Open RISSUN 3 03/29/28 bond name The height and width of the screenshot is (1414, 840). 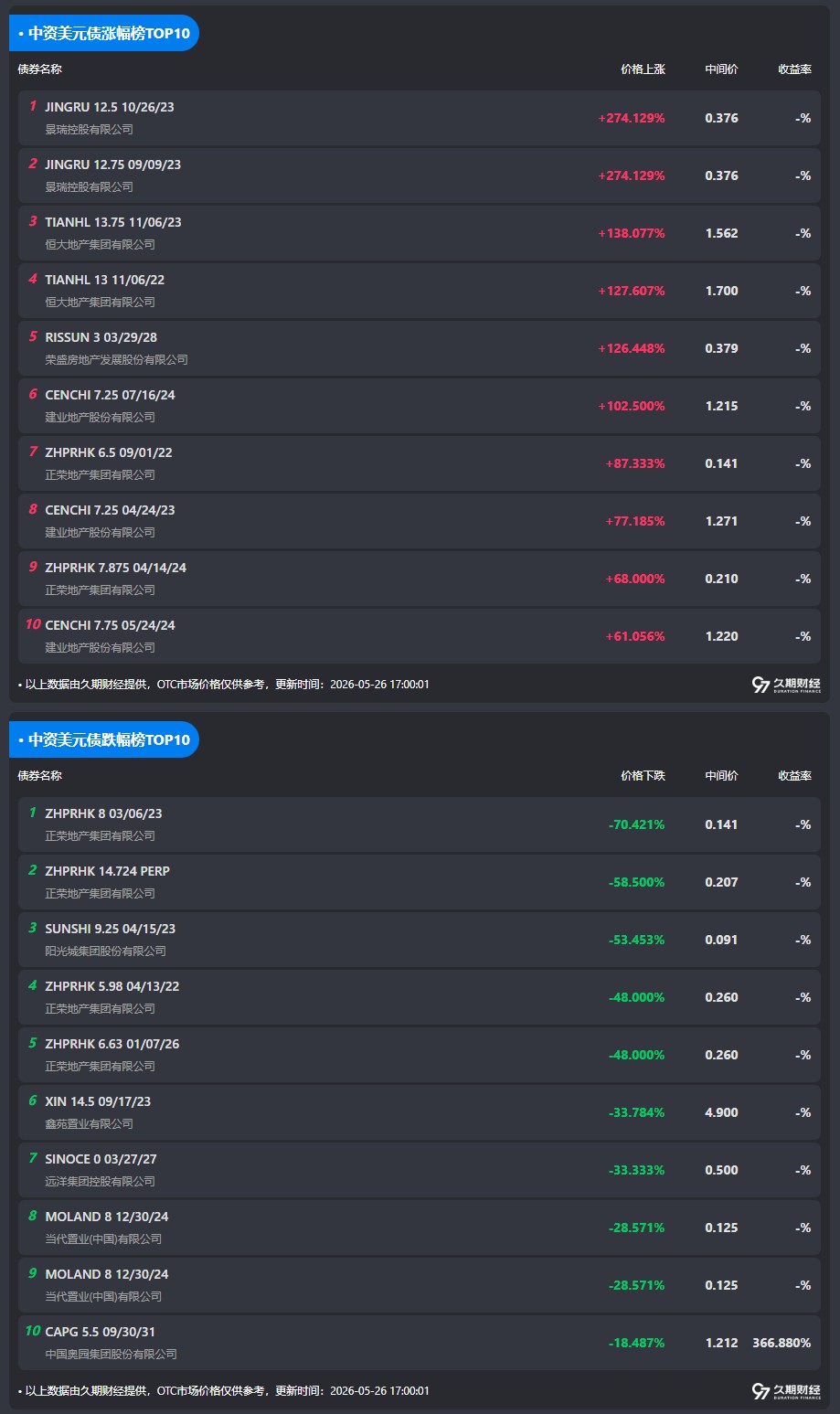coord(101,337)
